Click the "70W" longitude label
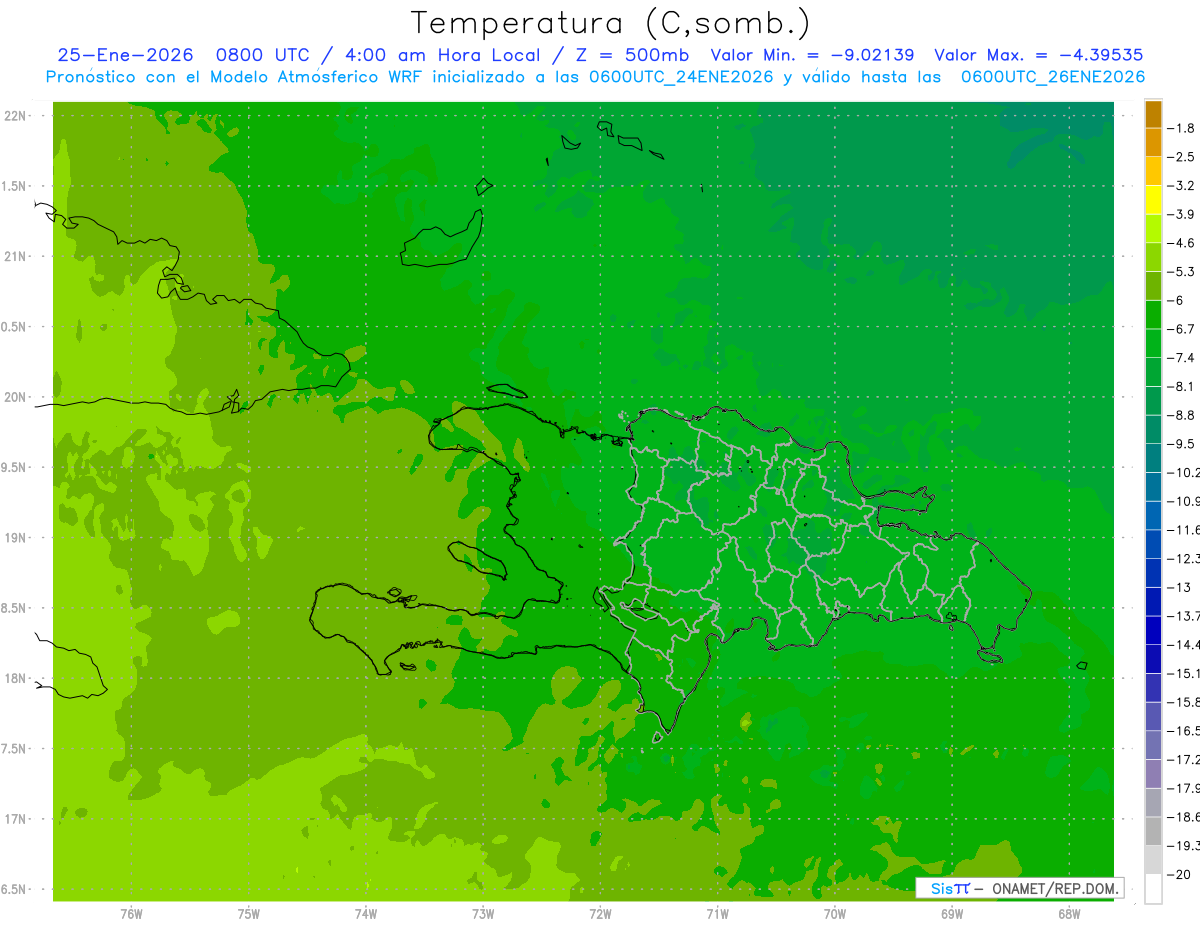Screen dimensions: 1200x927 835,914
